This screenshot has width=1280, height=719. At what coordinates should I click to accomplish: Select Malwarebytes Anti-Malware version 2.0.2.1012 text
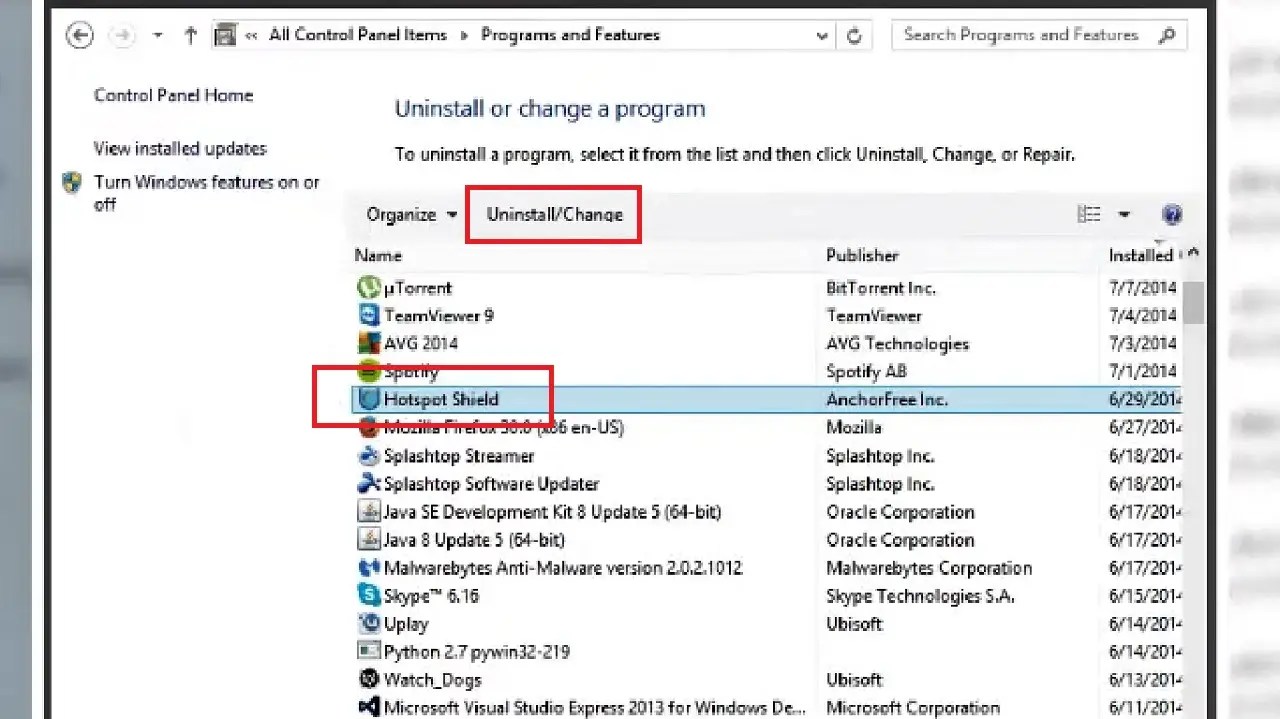(563, 568)
